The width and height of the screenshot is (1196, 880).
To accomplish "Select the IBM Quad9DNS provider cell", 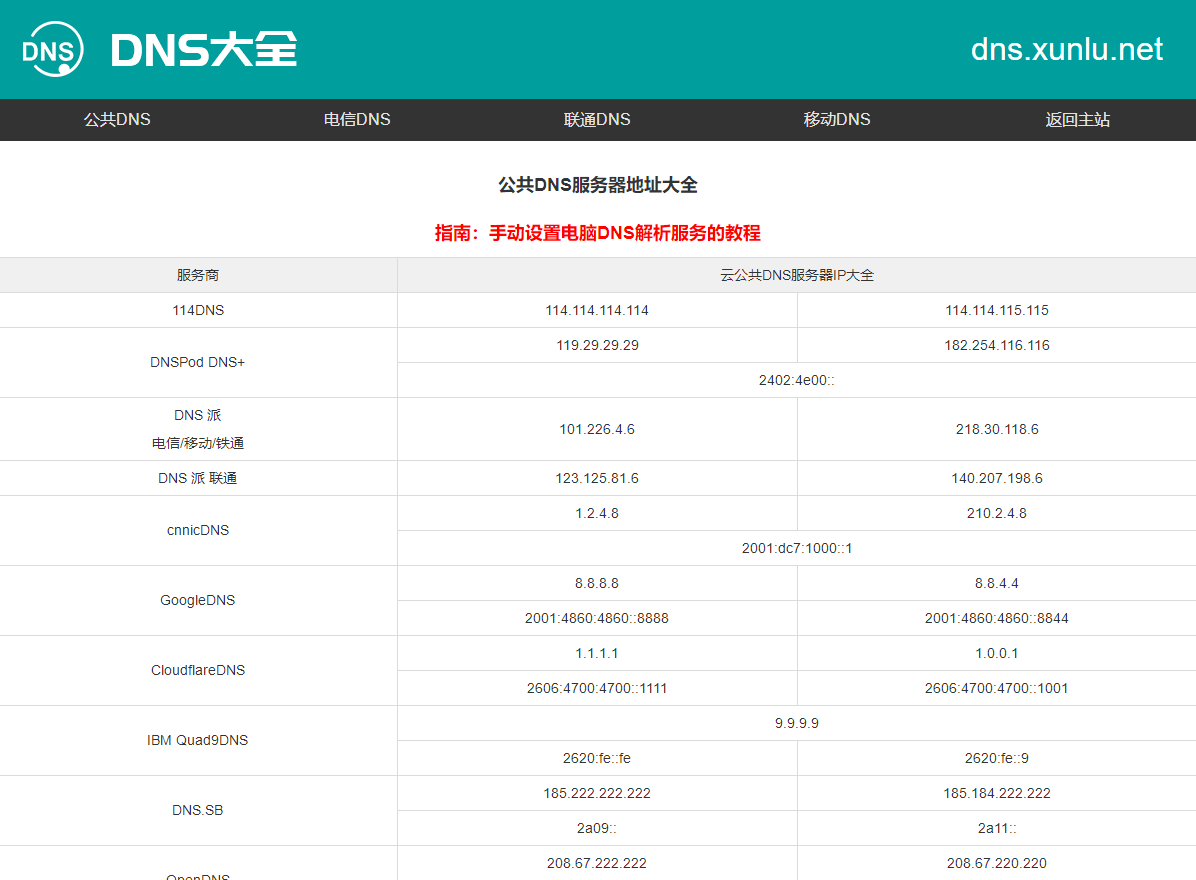I will point(198,740).
